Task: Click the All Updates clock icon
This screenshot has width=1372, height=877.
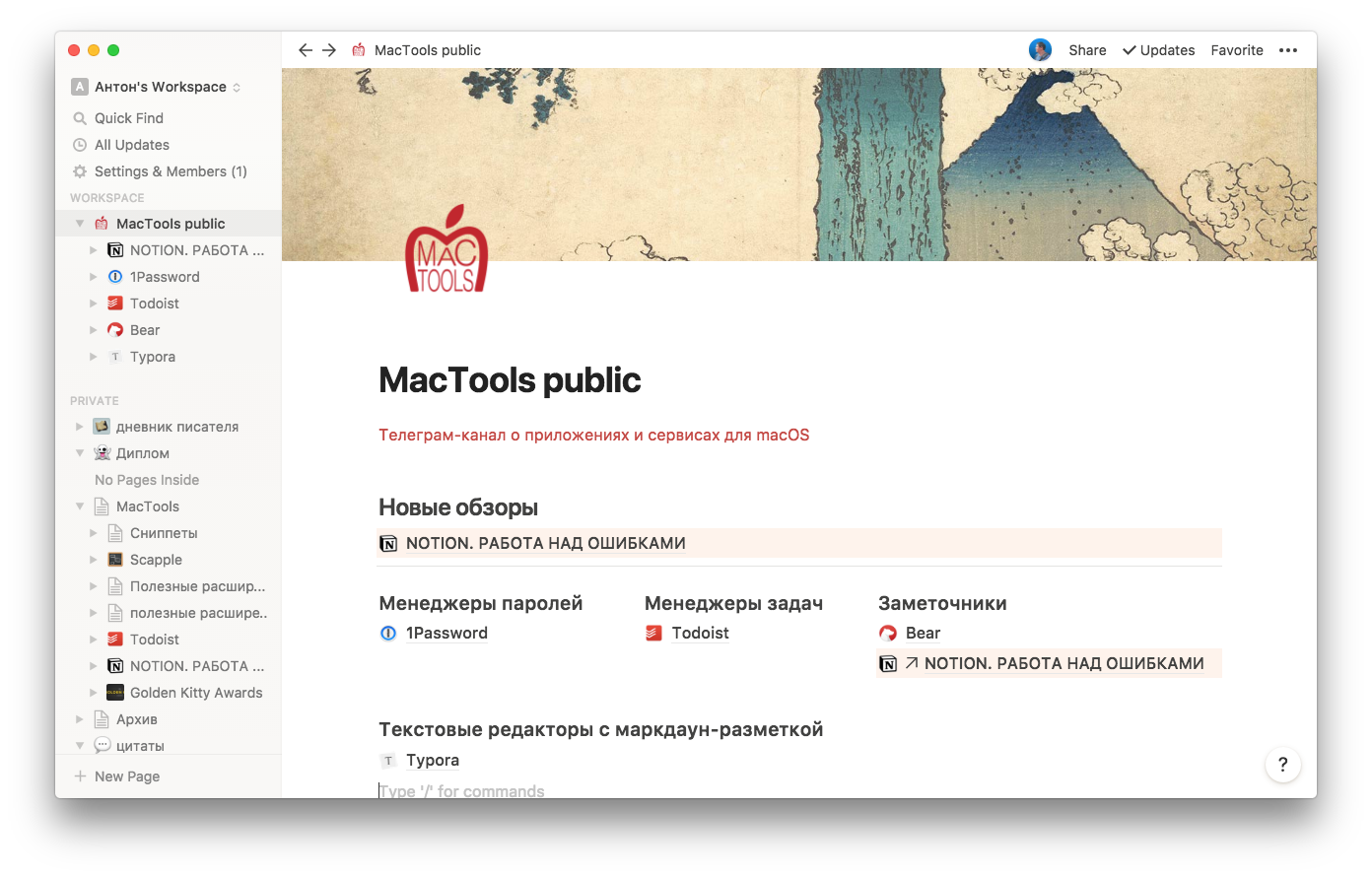Action: point(80,145)
